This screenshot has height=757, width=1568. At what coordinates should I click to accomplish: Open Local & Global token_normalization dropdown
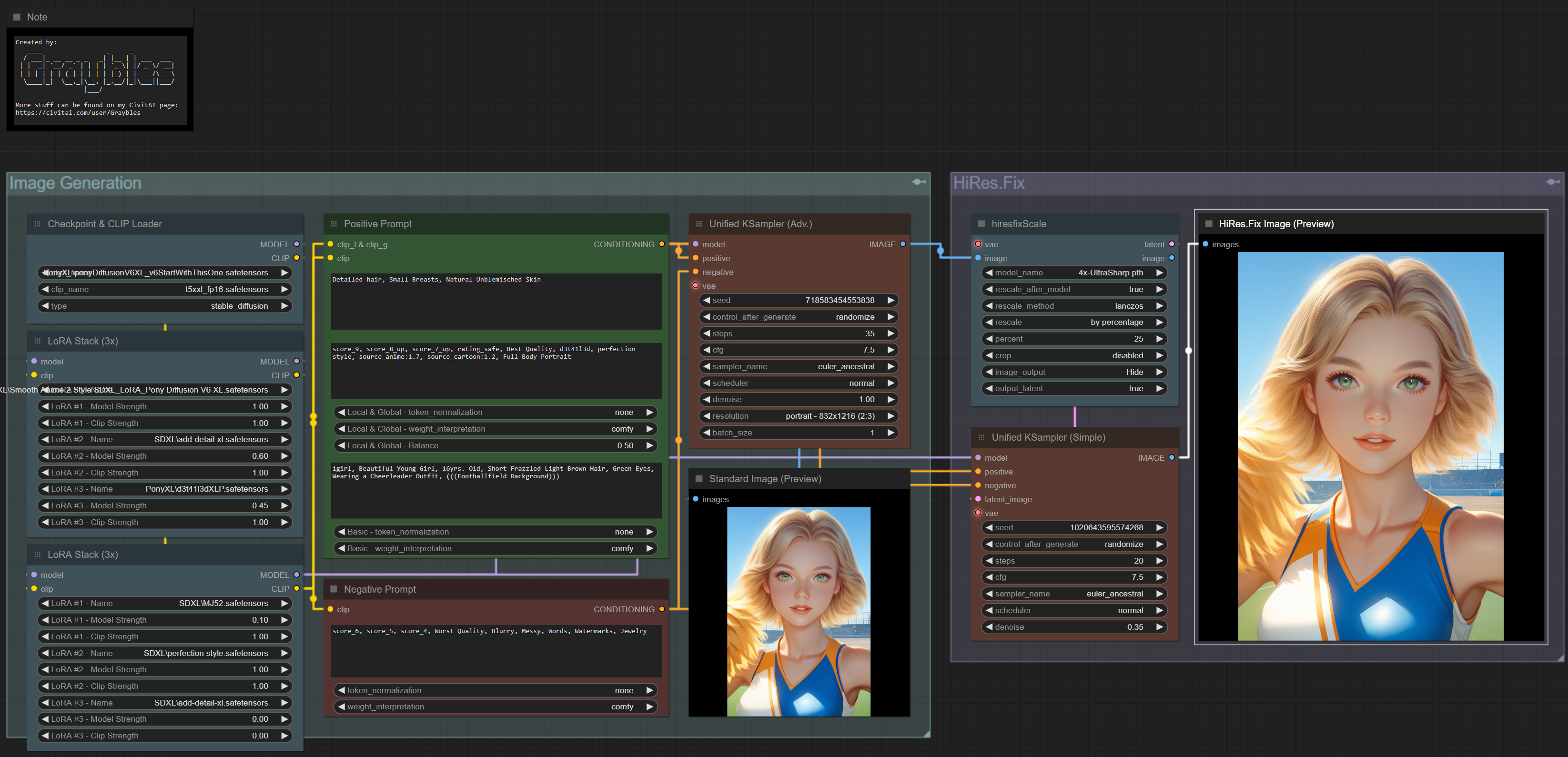click(x=496, y=412)
